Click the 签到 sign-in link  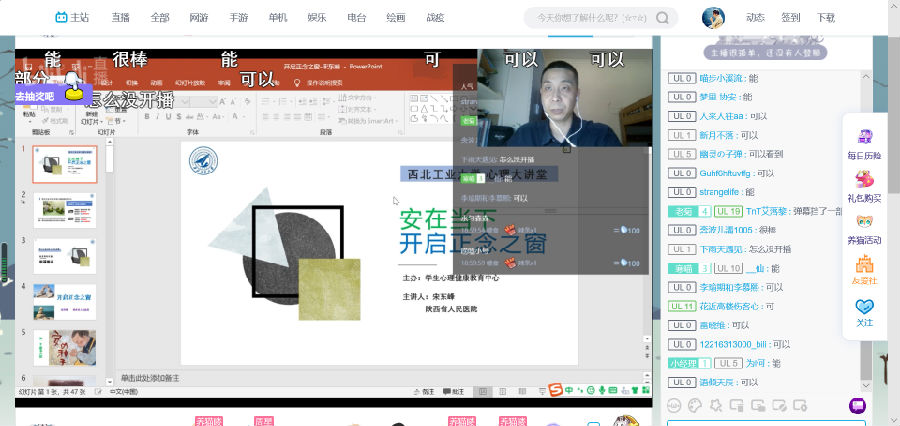790,18
